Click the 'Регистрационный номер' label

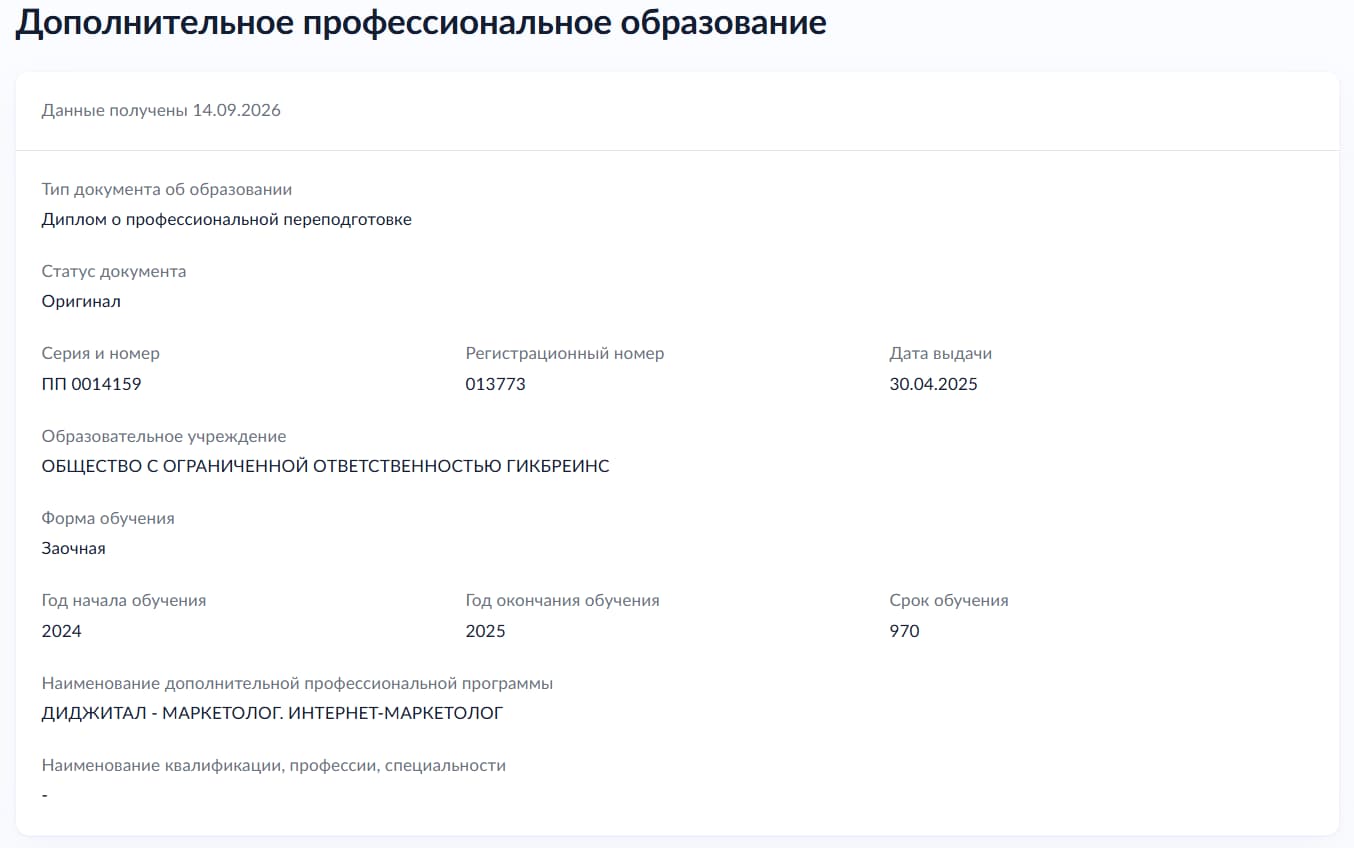(565, 353)
